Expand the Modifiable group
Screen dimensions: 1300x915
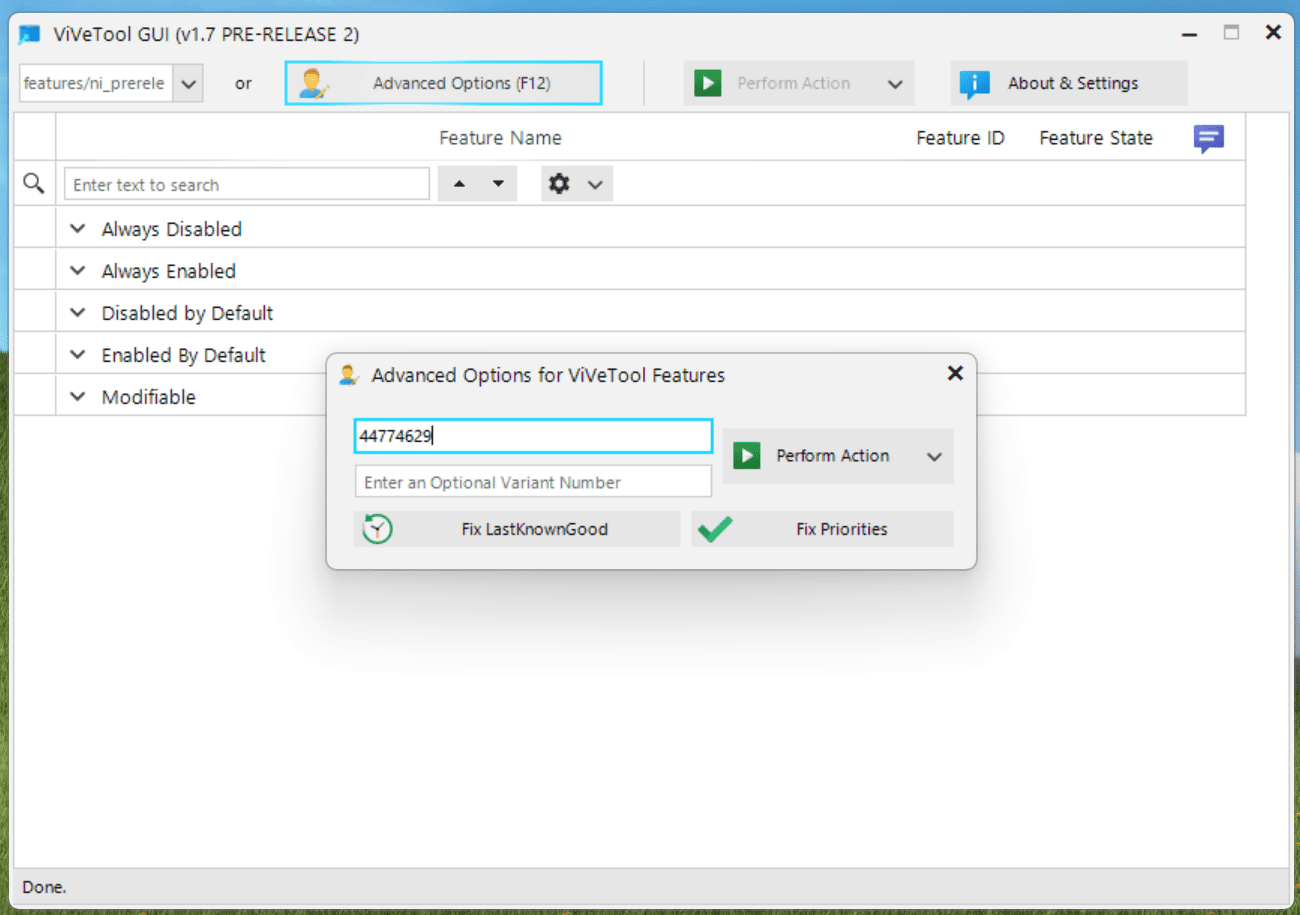pyautogui.click(x=78, y=397)
